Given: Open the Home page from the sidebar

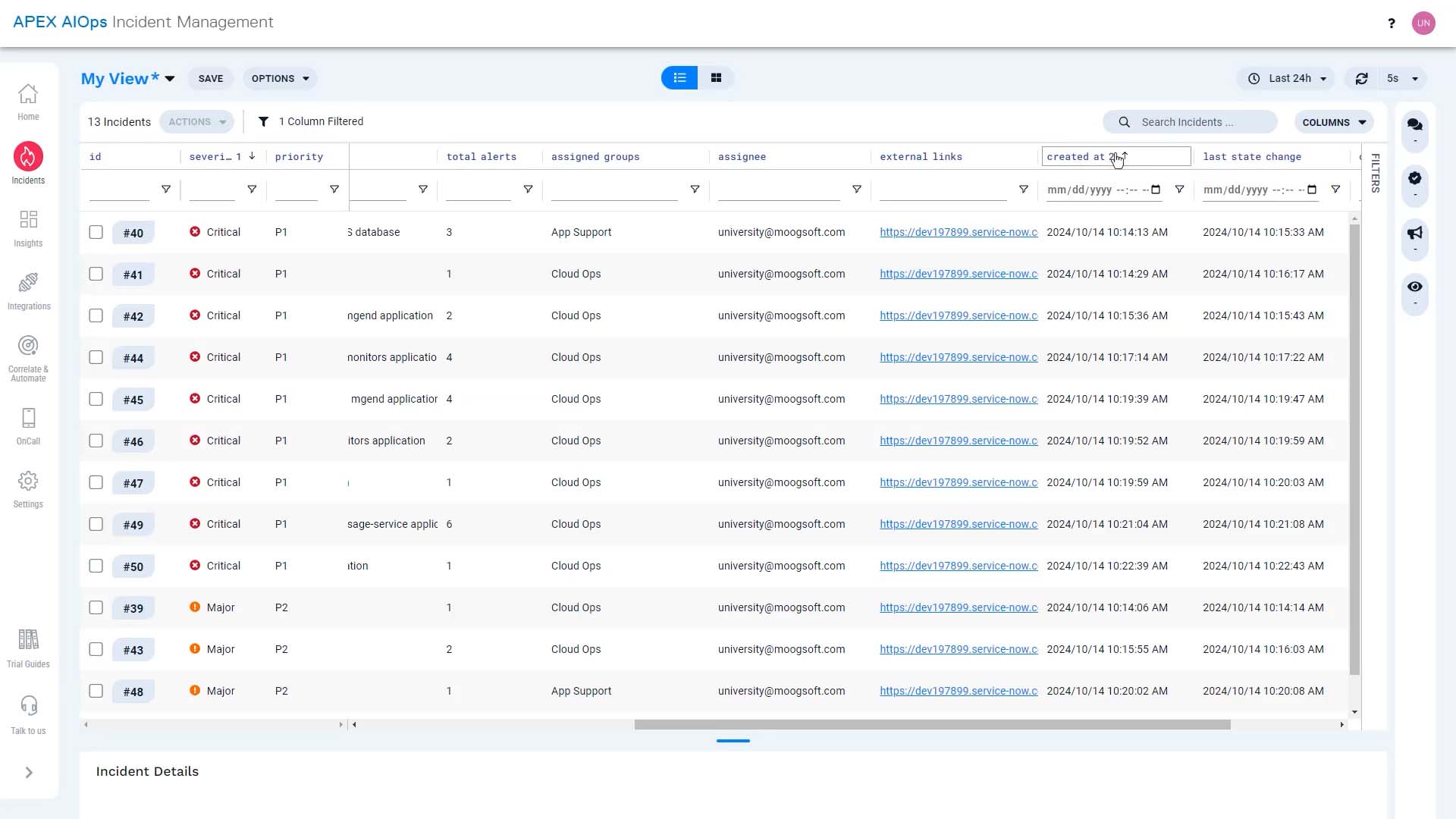Looking at the screenshot, I should click(28, 102).
